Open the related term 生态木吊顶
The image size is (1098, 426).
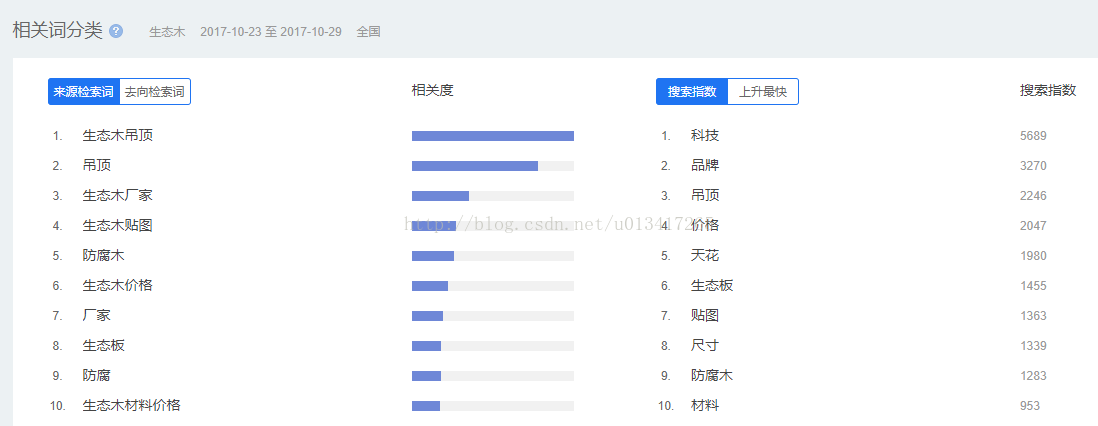pyautogui.click(x=117, y=136)
